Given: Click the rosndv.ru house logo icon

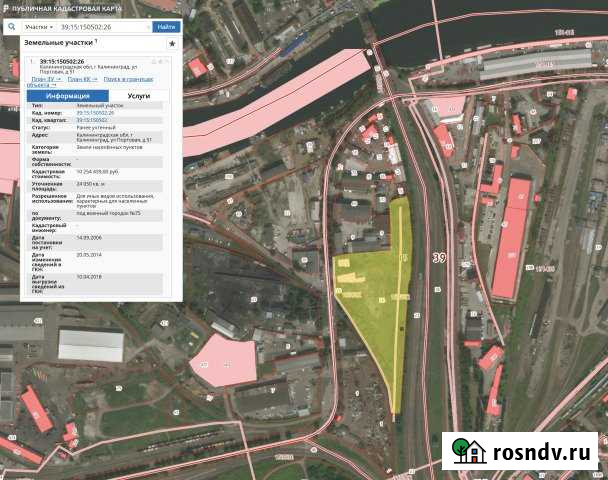Looking at the screenshot, I should [x=463, y=451].
